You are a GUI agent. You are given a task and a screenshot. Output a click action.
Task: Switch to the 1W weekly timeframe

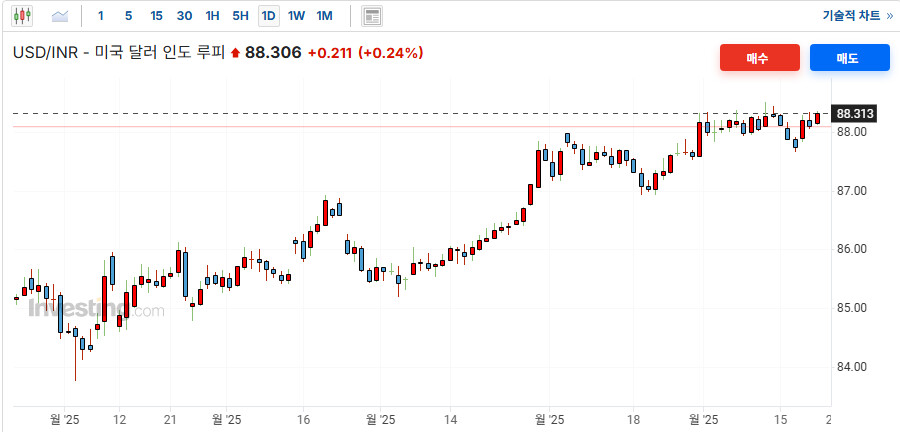[x=296, y=16]
